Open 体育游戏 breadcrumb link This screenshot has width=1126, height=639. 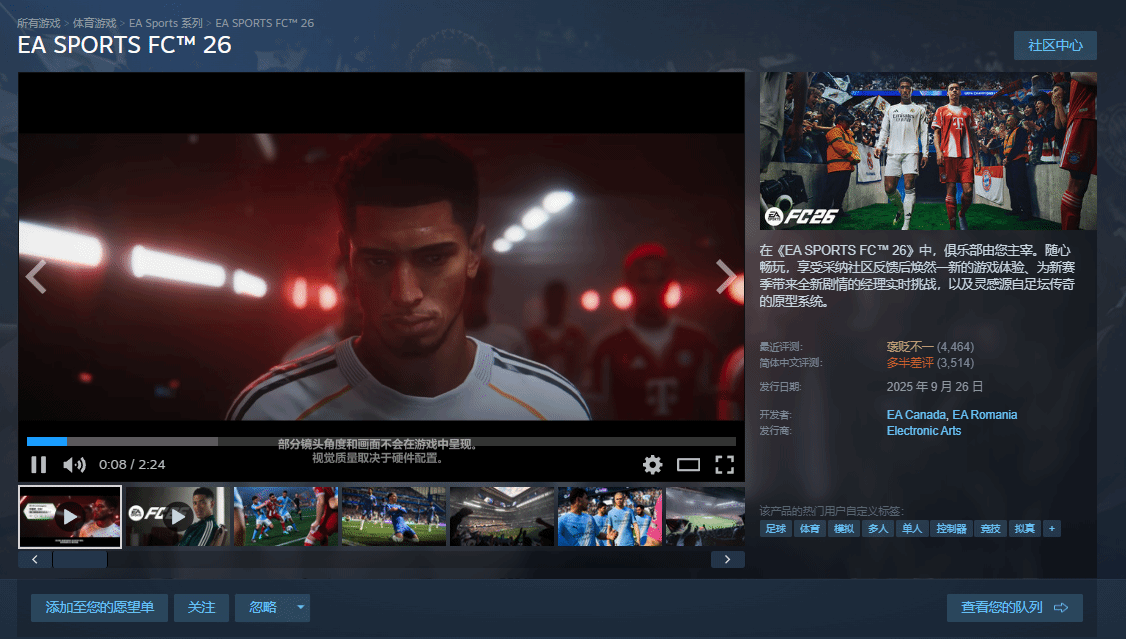click(x=94, y=23)
